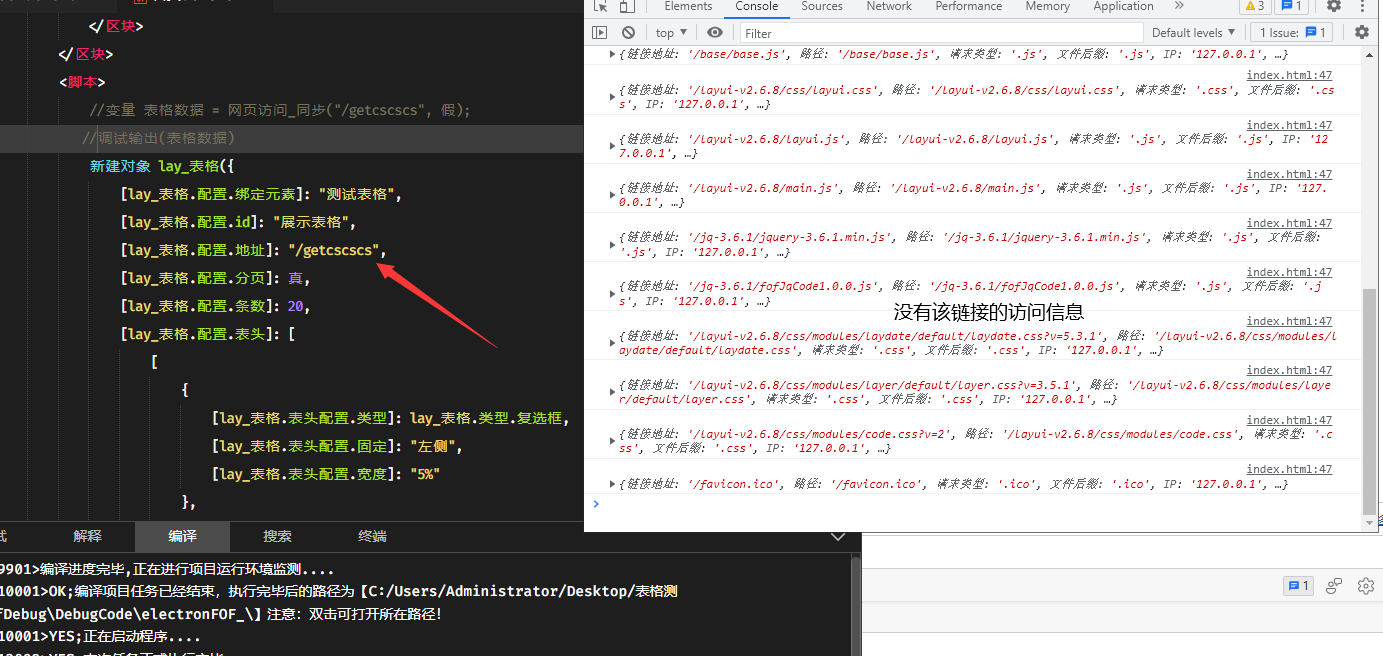Switch to the Sources tab
1383x656 pixels.
point(822,6)
